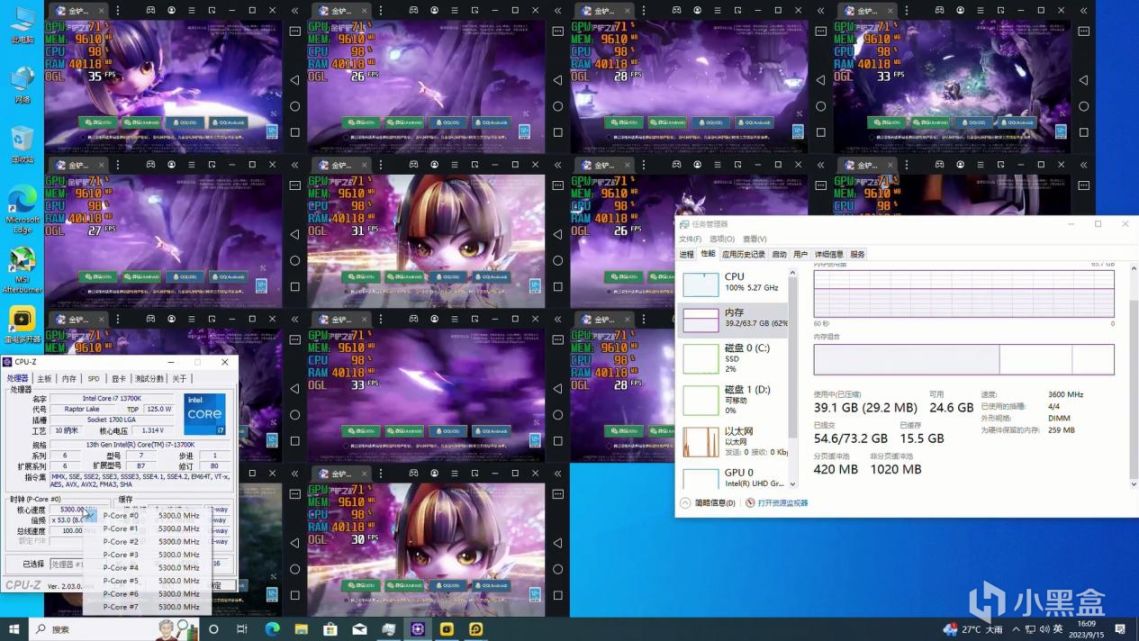This screenshot has height=641, width=1139.
Task: Open the keyboard icon beside the 31 FPS emulator
Action: tap(558, 185)
